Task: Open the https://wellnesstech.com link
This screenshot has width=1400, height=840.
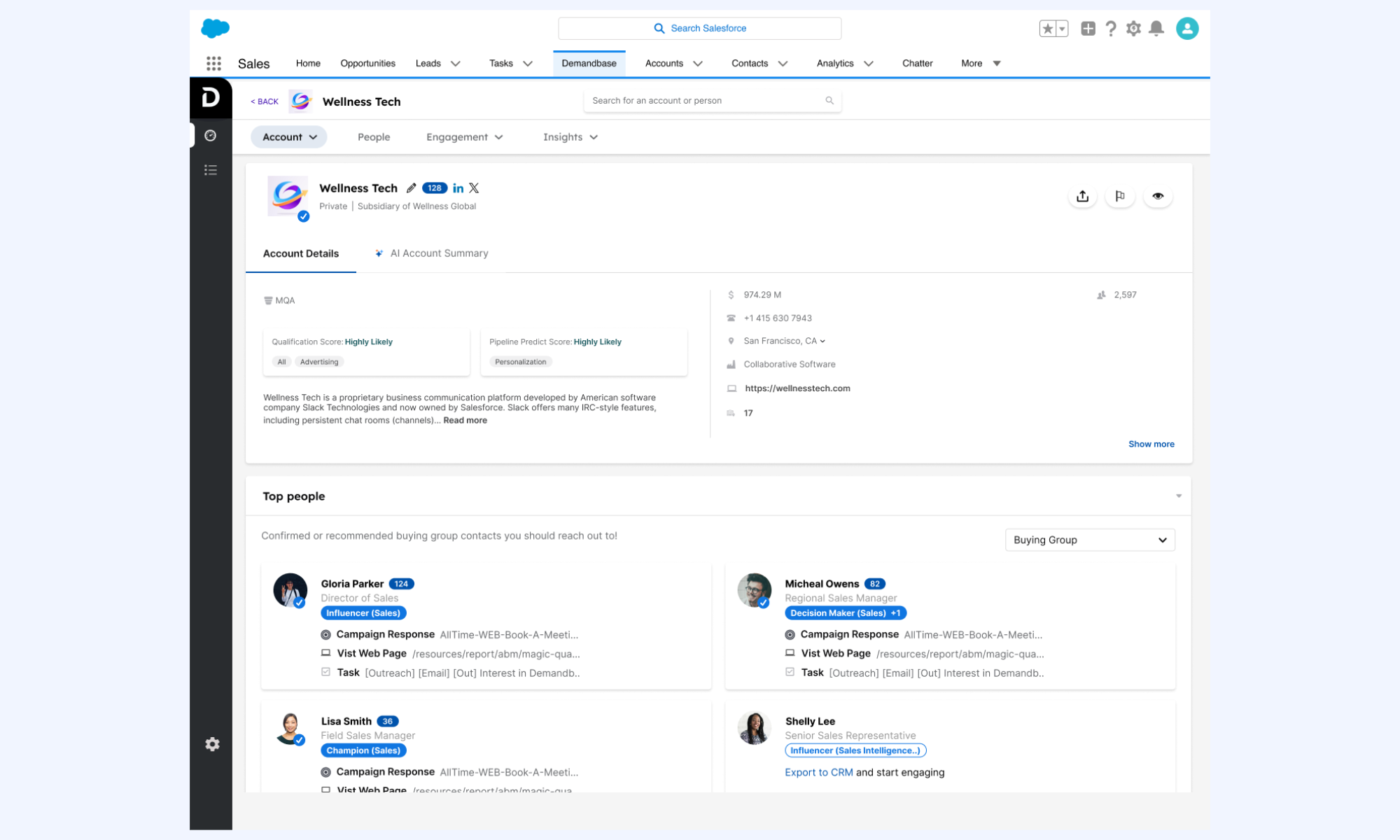Action: tap(797, 388)
